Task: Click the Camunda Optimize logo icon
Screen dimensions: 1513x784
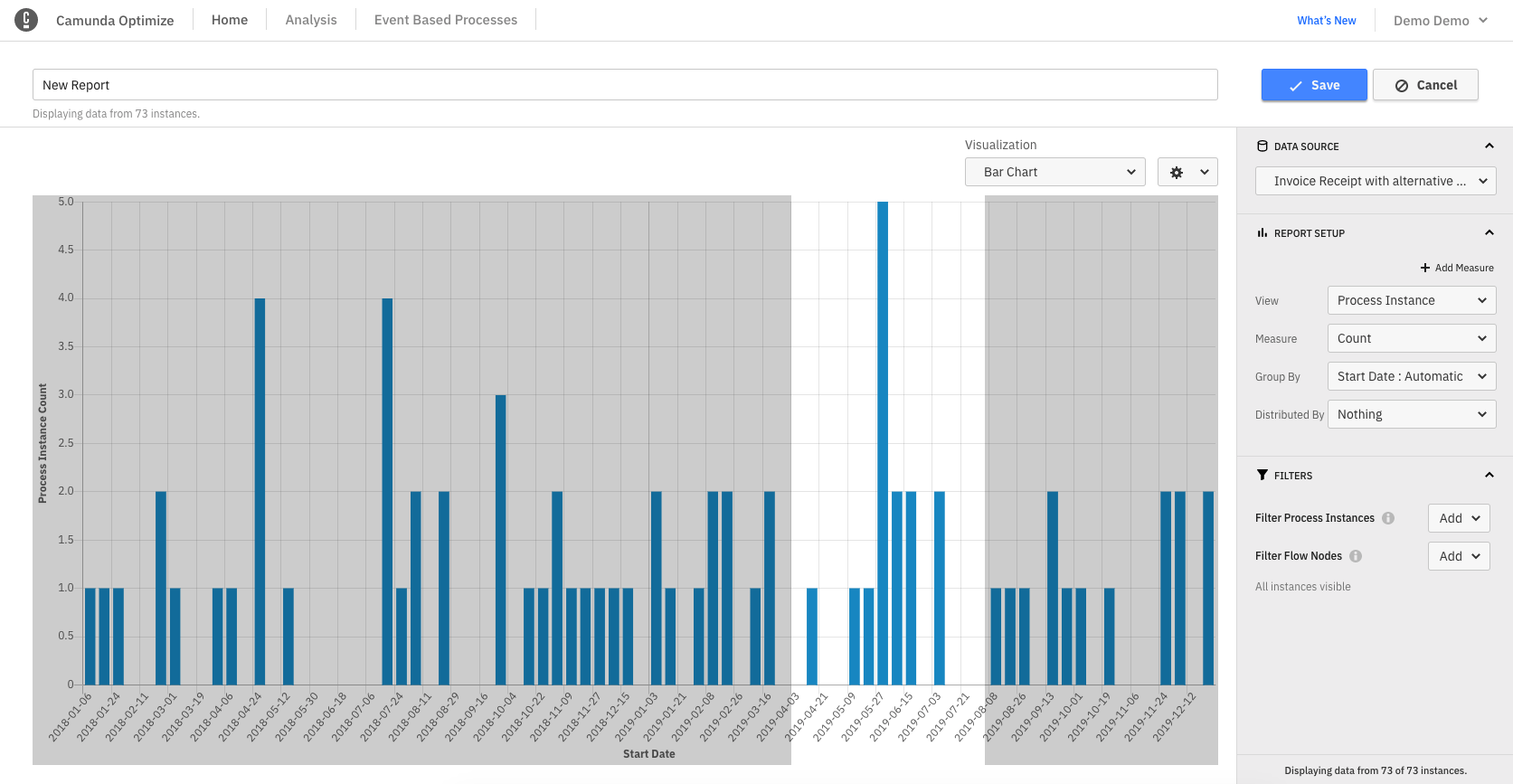Action: point(26,20)
